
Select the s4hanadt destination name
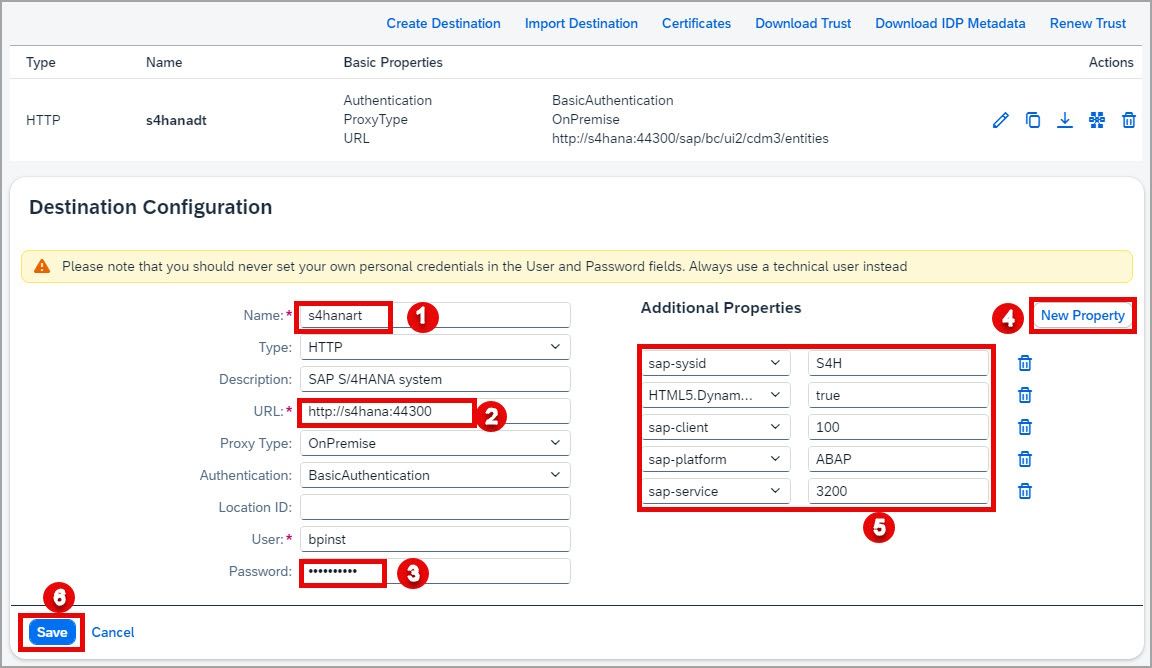pyautogui.click(x=176, y=121)
